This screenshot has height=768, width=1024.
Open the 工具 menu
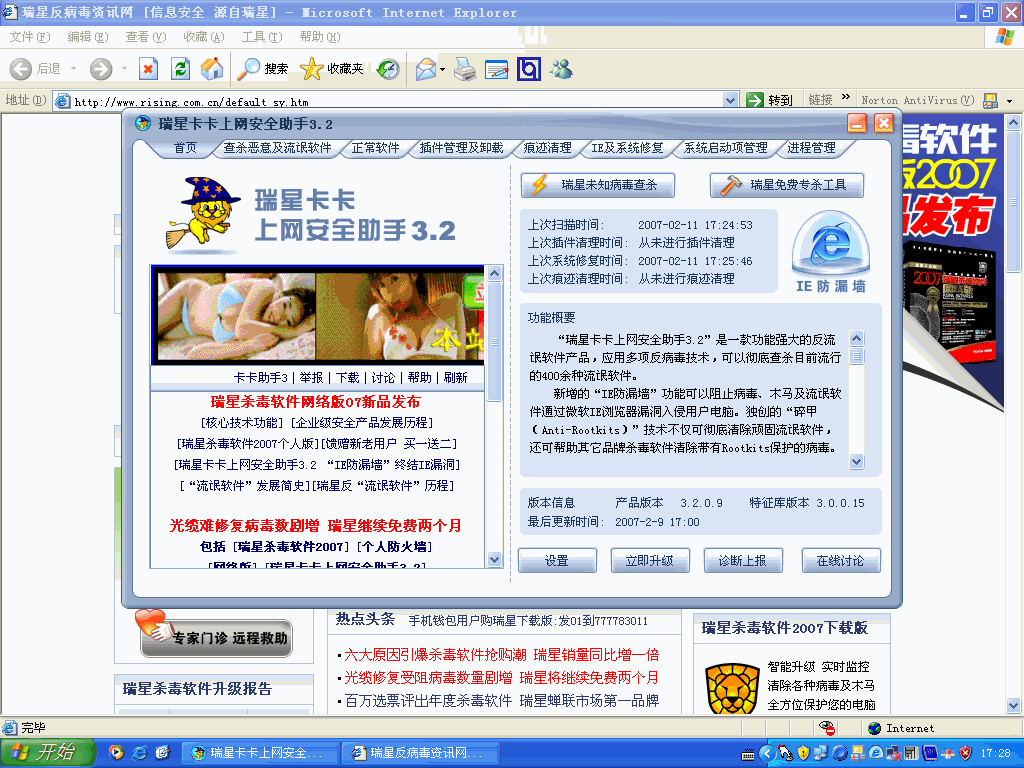261,37
